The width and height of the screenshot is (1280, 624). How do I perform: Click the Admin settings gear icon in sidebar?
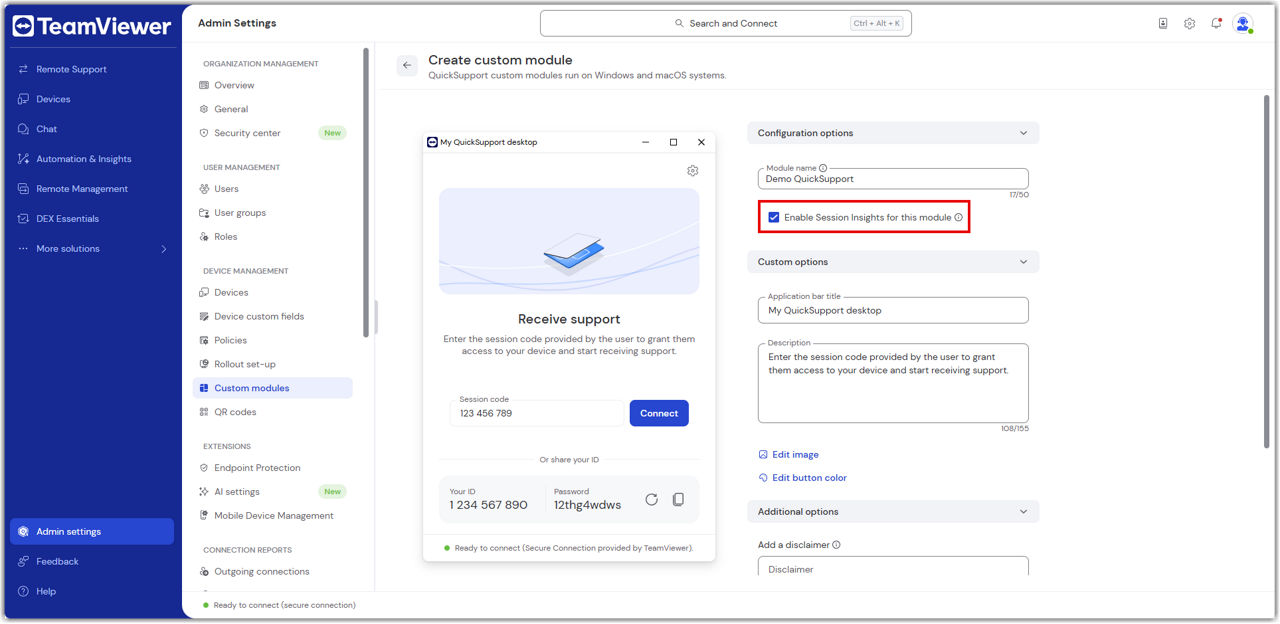(23, 532)
